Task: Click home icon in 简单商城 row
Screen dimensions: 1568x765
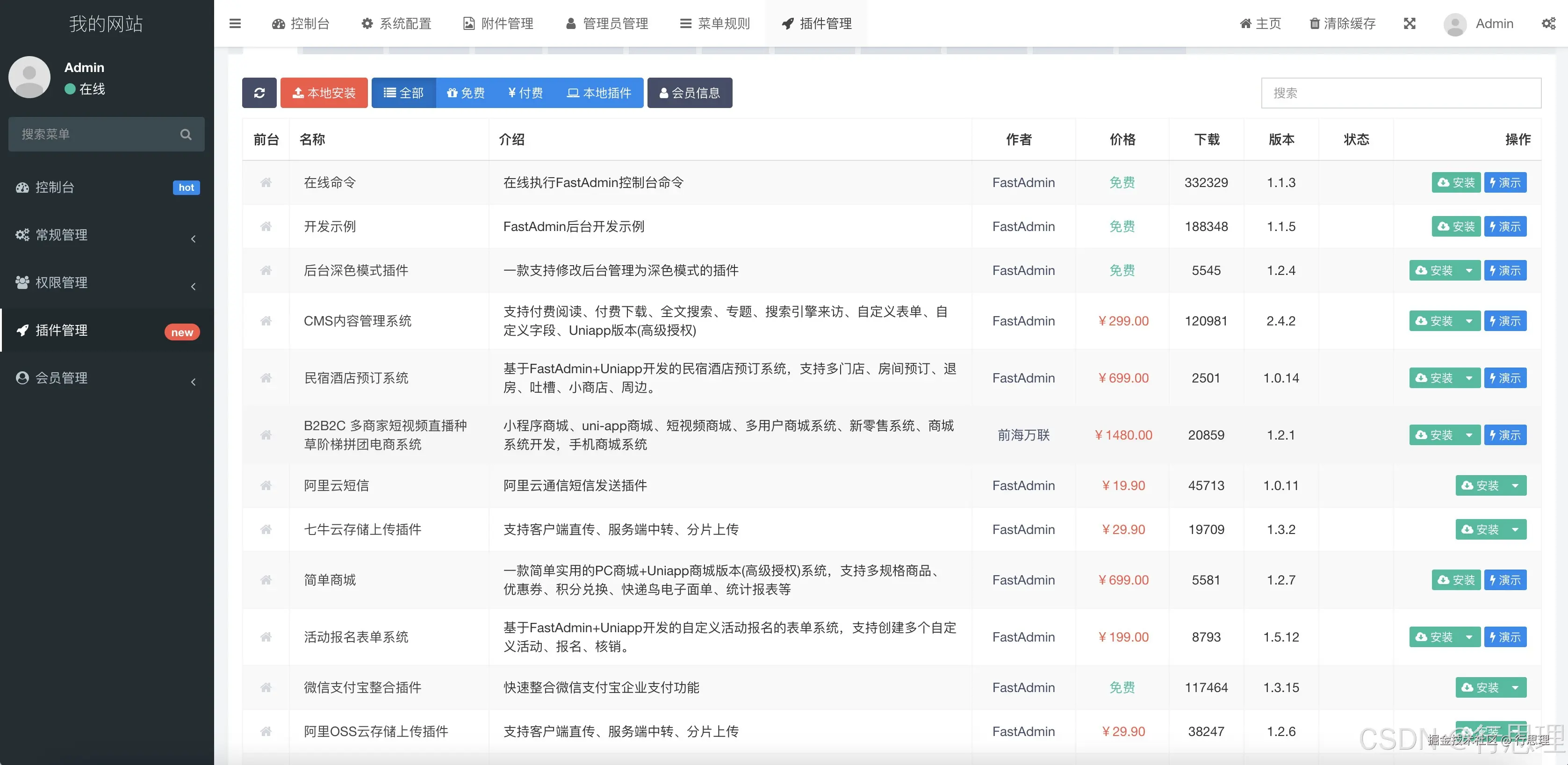Action: (x=266, y=580)
